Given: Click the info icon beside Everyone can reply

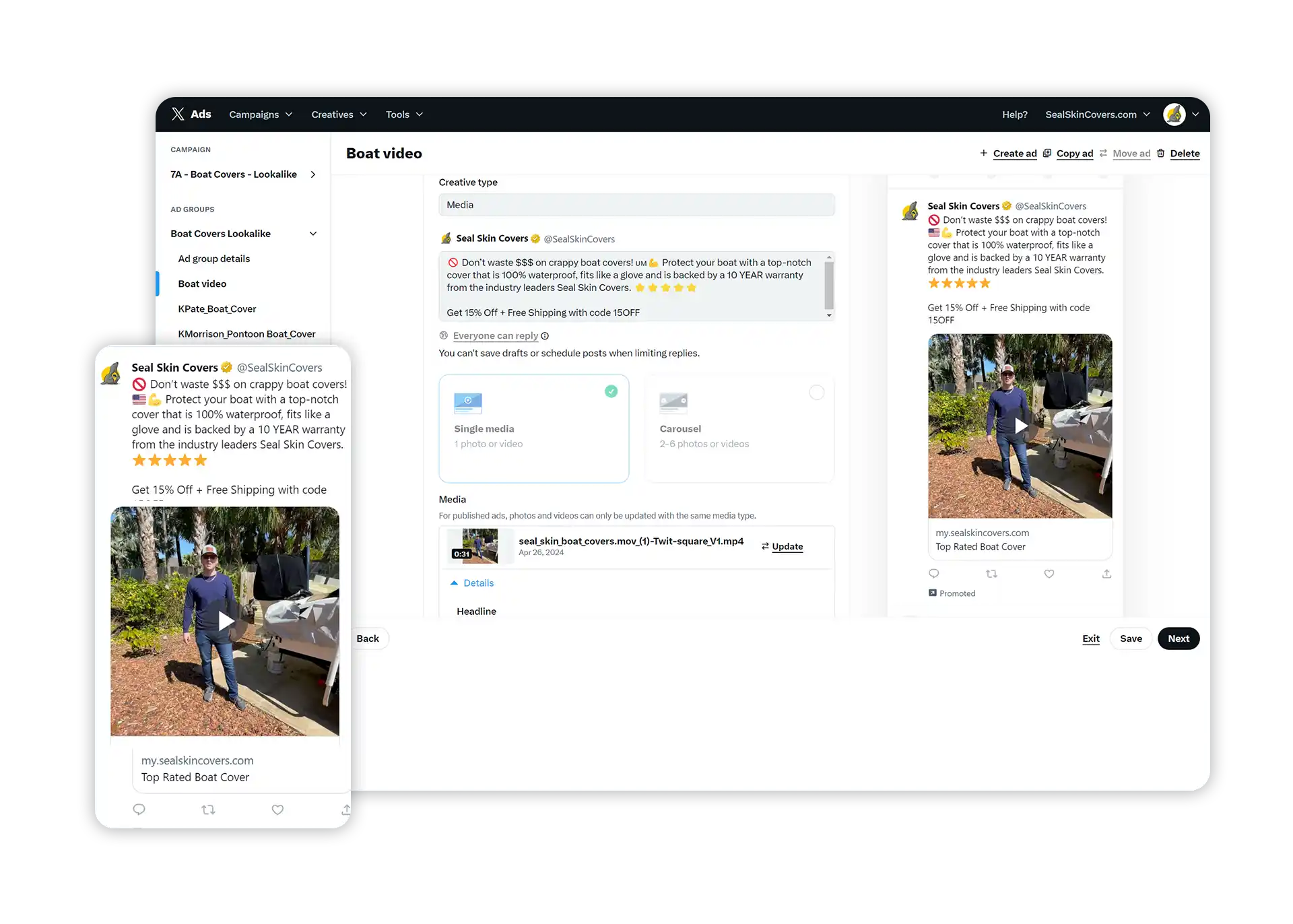Looking at the screenshot, I should pos(545,335).
